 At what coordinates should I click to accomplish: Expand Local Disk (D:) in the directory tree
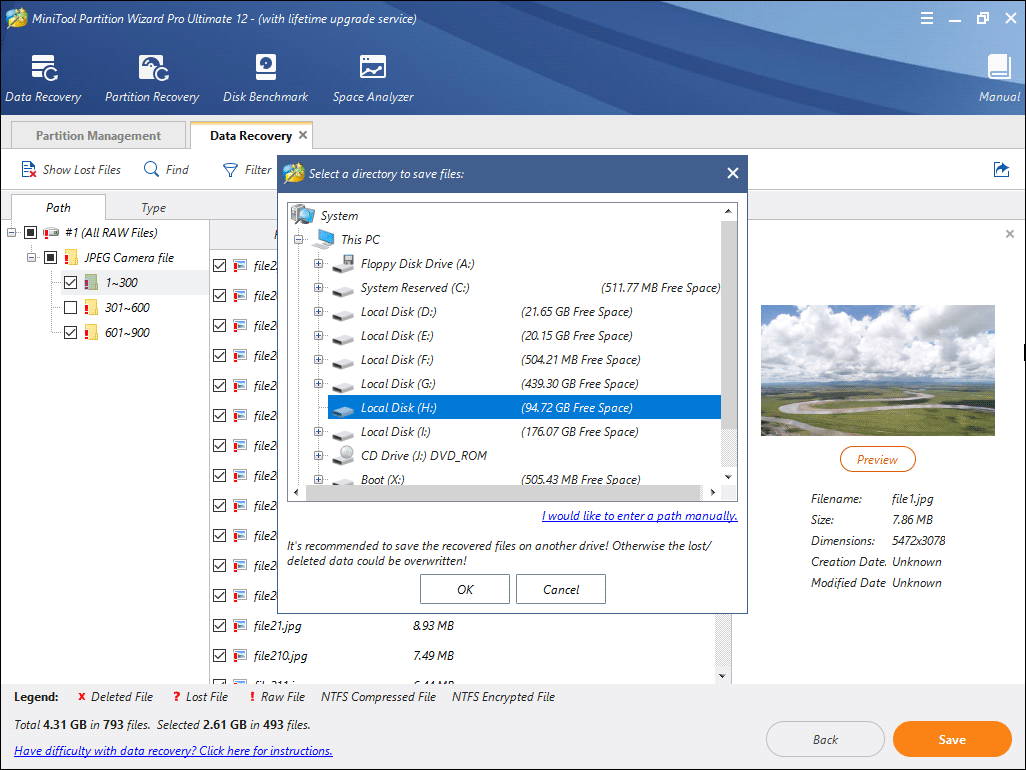319,312
